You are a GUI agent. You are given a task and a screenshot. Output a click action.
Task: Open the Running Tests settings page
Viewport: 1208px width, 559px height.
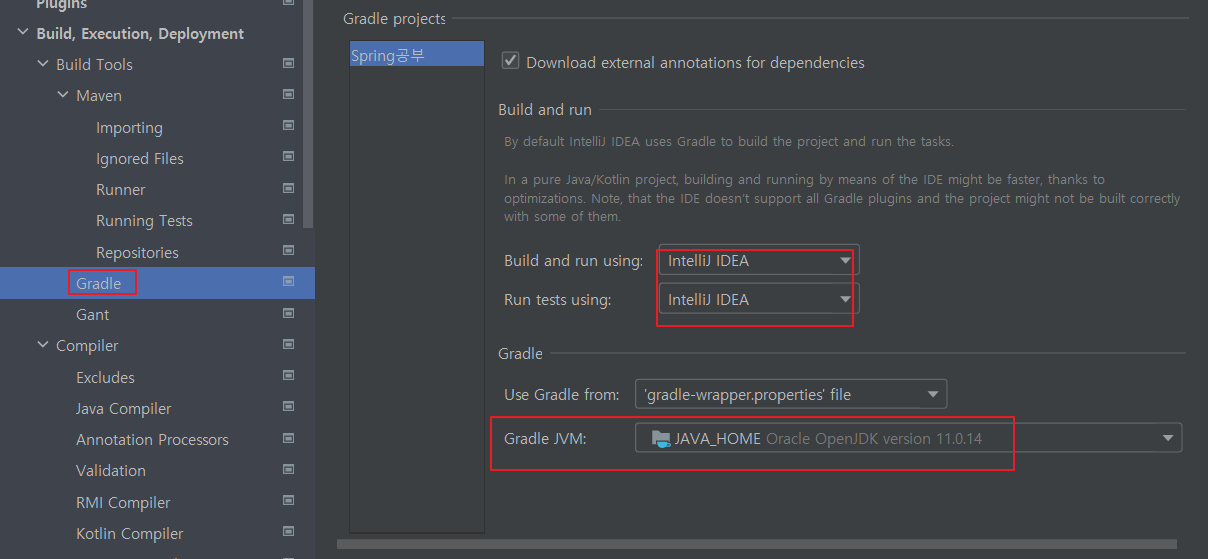(x=144, y=220)
